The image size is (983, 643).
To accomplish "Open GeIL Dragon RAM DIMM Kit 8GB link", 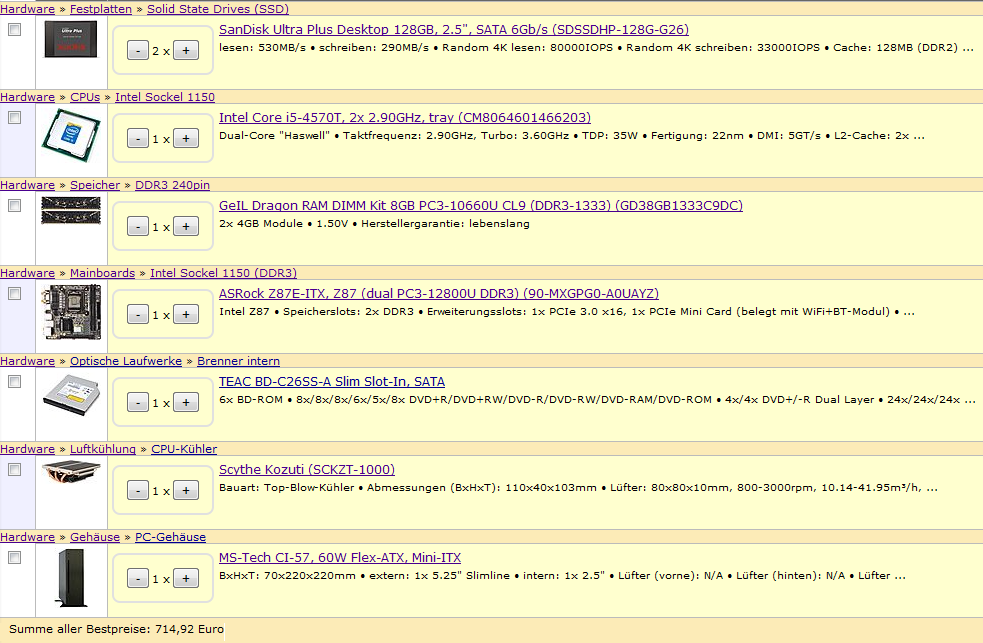I will click(x=481, y=206).
